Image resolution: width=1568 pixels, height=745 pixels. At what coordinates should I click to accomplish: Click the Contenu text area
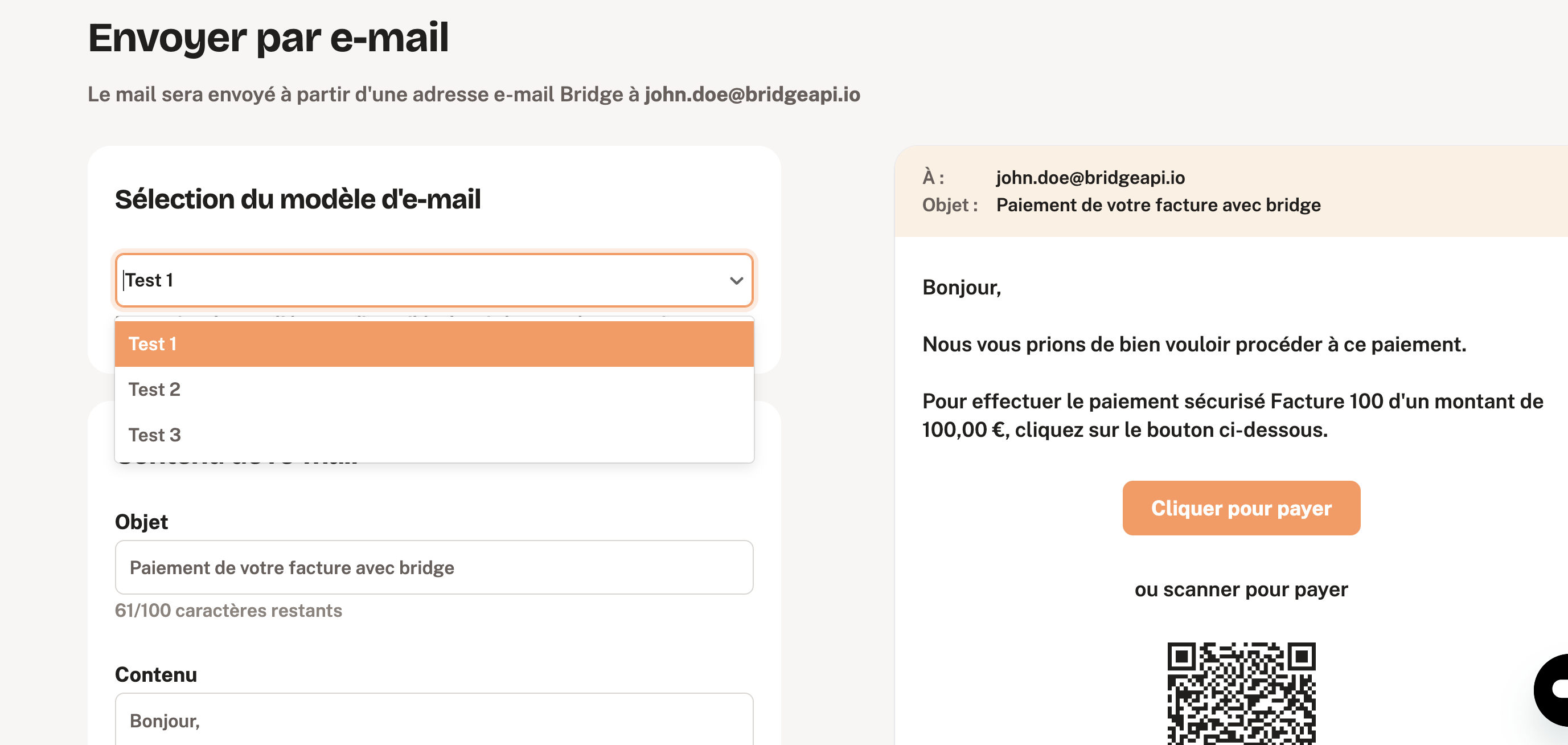[434, 719]
